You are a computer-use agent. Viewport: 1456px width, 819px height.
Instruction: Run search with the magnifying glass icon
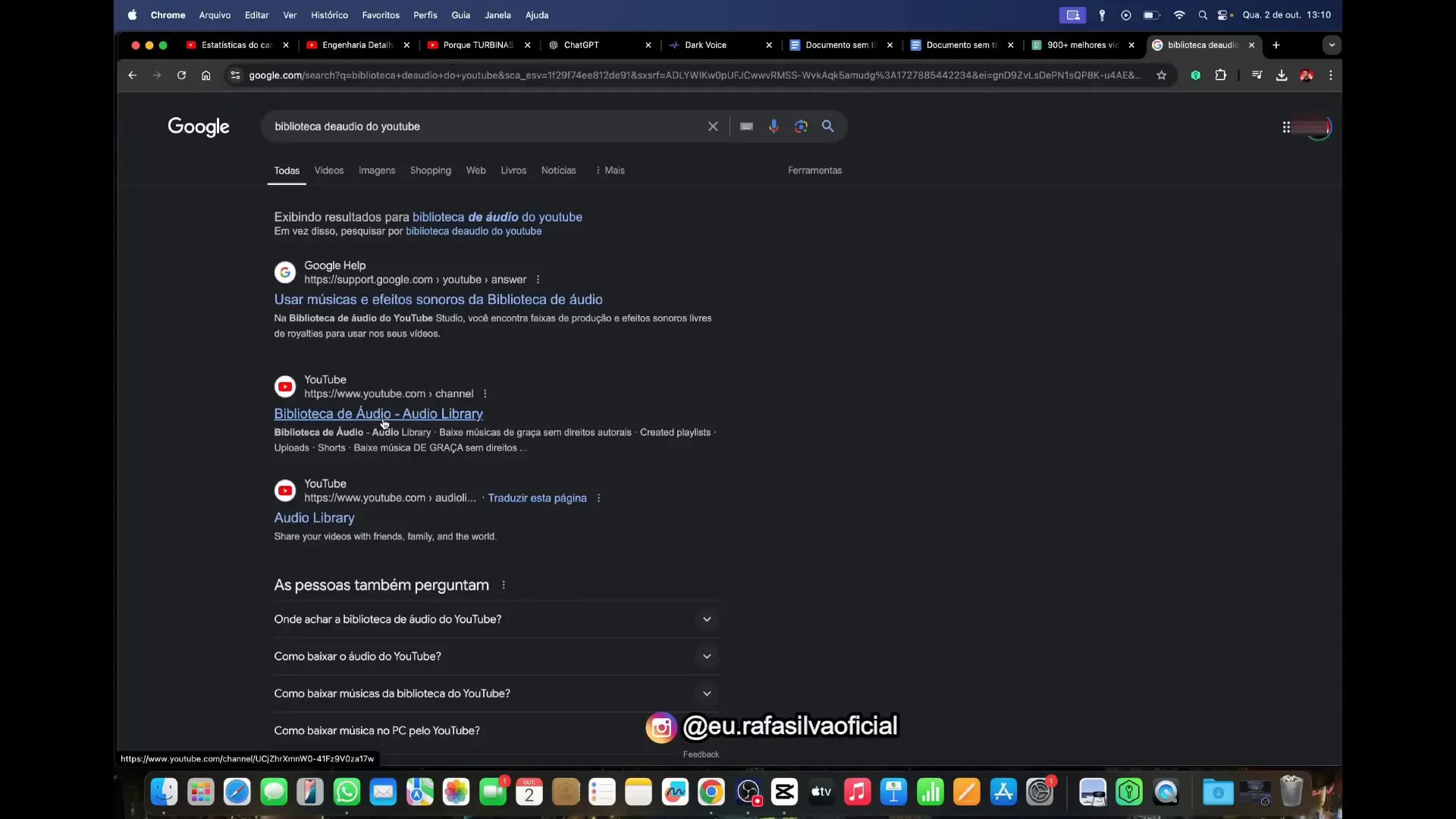pyautogui.click(x=828, y=127)
